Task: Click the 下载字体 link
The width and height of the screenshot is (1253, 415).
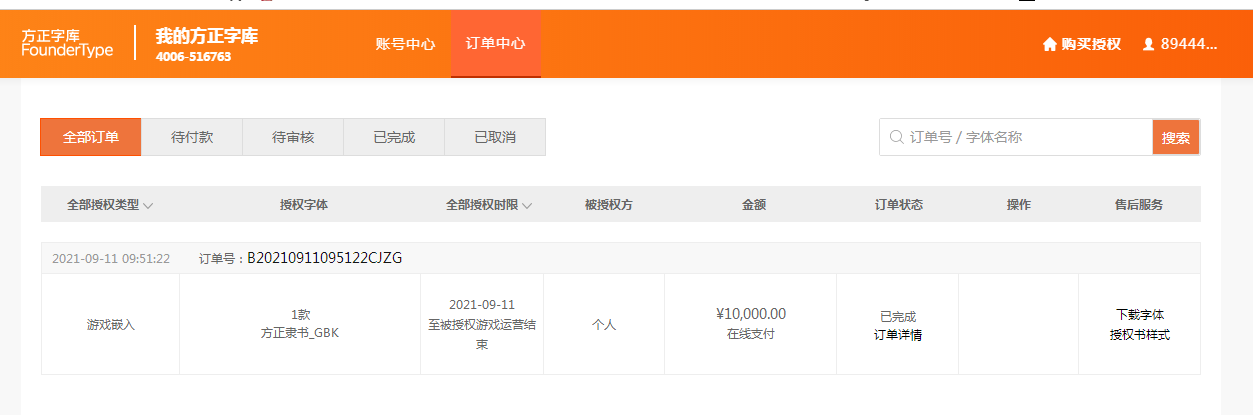Action: tap(1140, 314)
